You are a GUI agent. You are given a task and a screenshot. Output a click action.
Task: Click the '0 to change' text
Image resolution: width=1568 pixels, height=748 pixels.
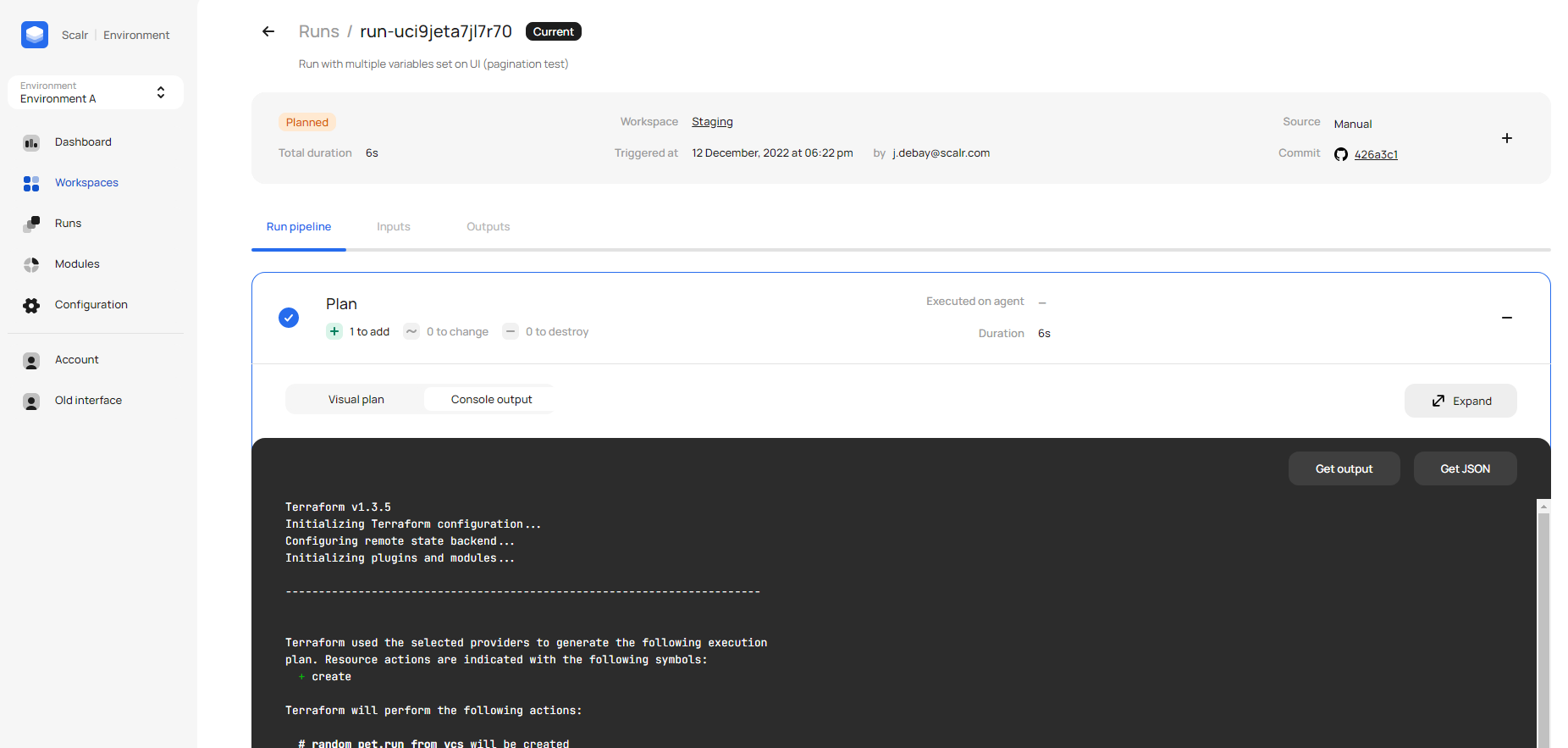click(x=457, y=331)
